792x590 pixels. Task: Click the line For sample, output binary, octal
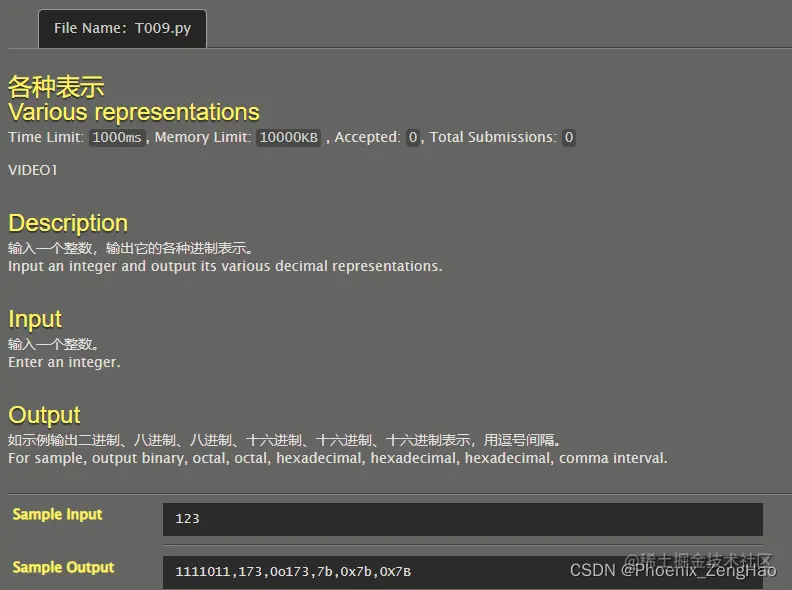[x=338, y=458]
